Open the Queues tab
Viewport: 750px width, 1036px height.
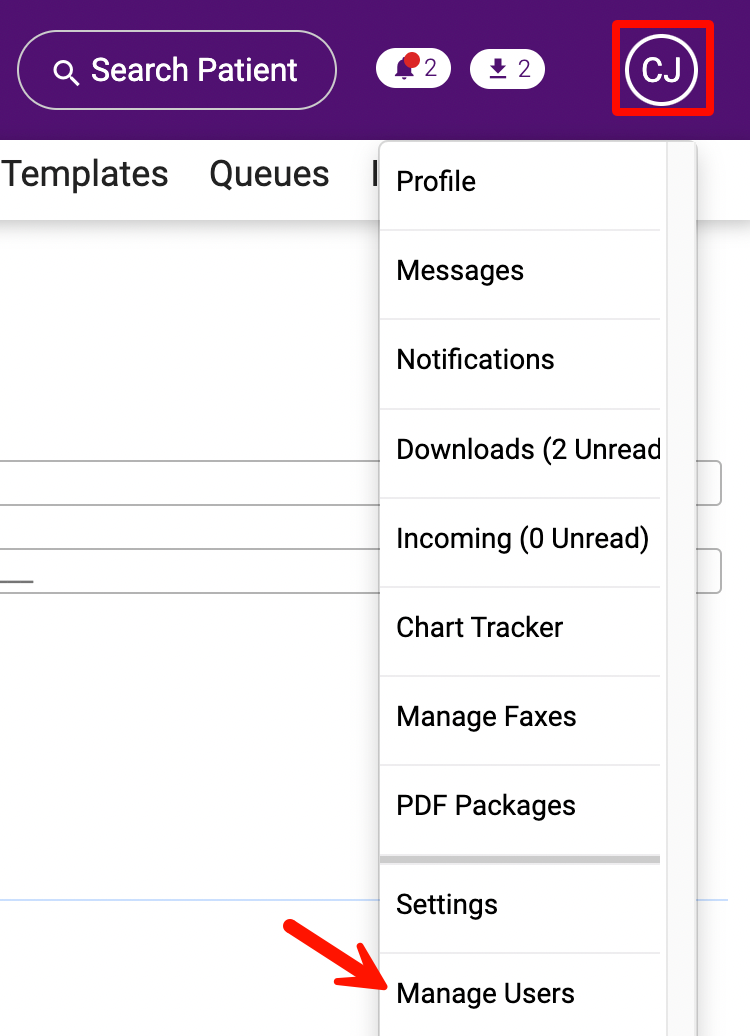(269, 174)
